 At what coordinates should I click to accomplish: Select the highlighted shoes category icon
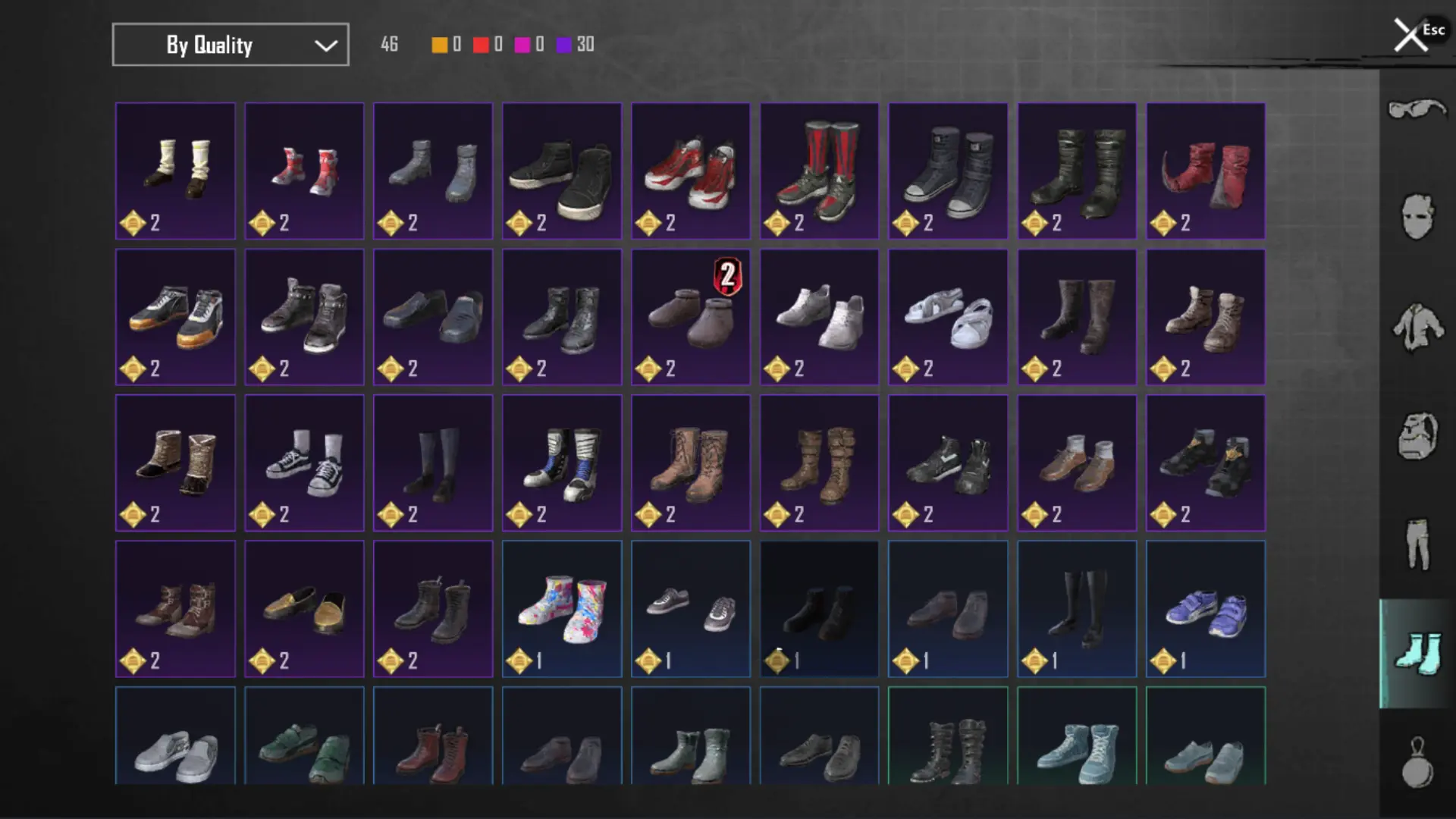1417,654
